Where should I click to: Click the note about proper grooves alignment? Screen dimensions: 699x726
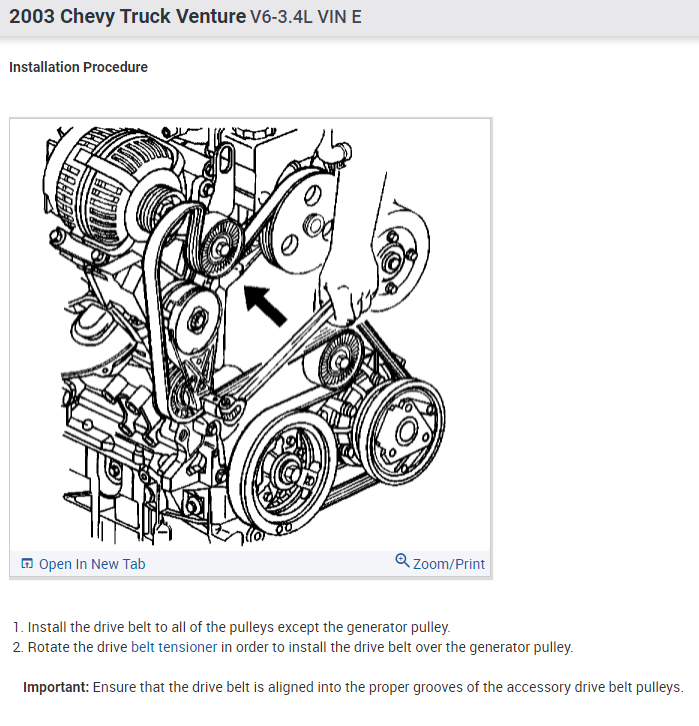[388, 687]
